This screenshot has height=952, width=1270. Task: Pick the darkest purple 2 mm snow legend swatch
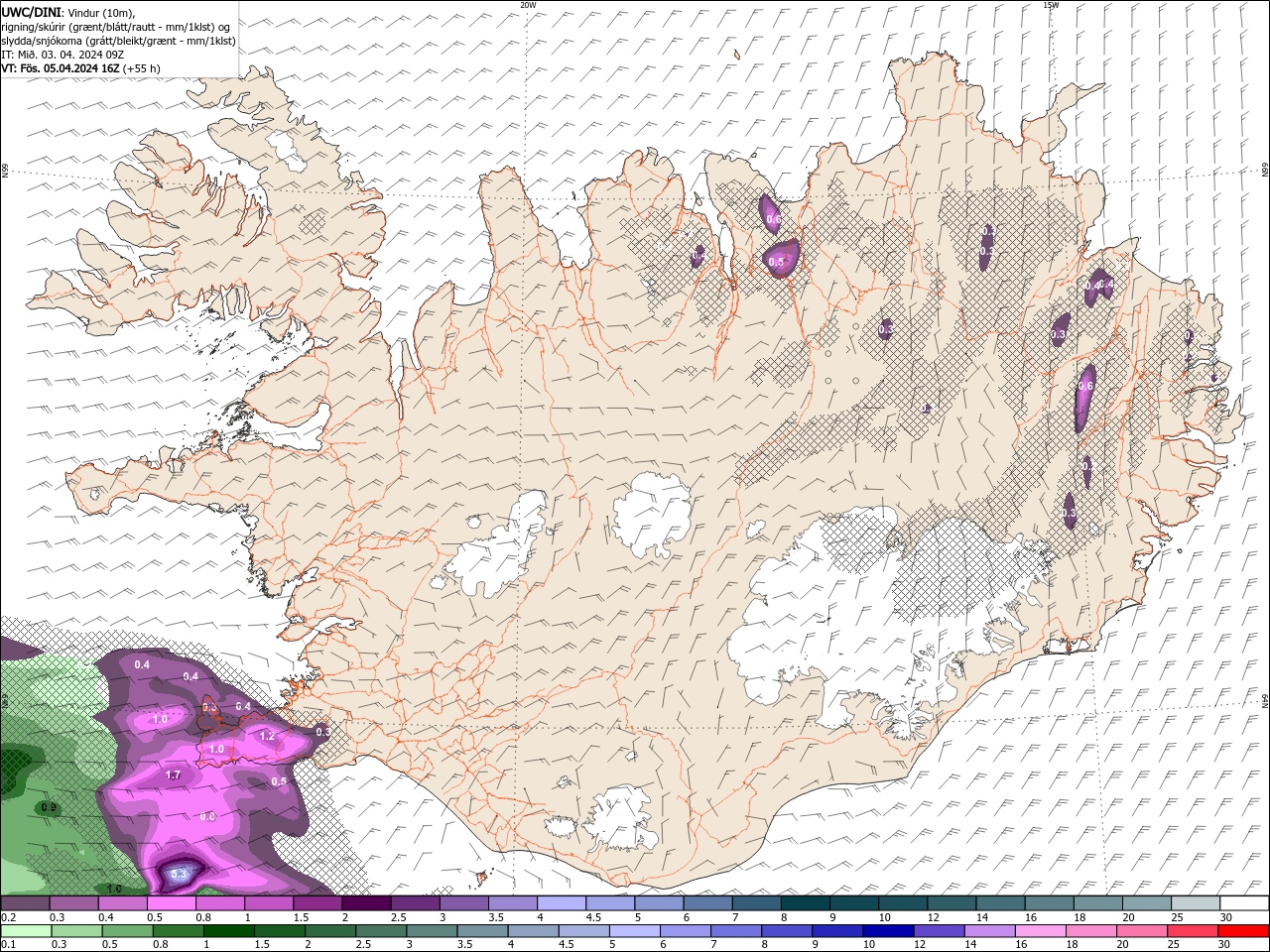coord(366,903)
